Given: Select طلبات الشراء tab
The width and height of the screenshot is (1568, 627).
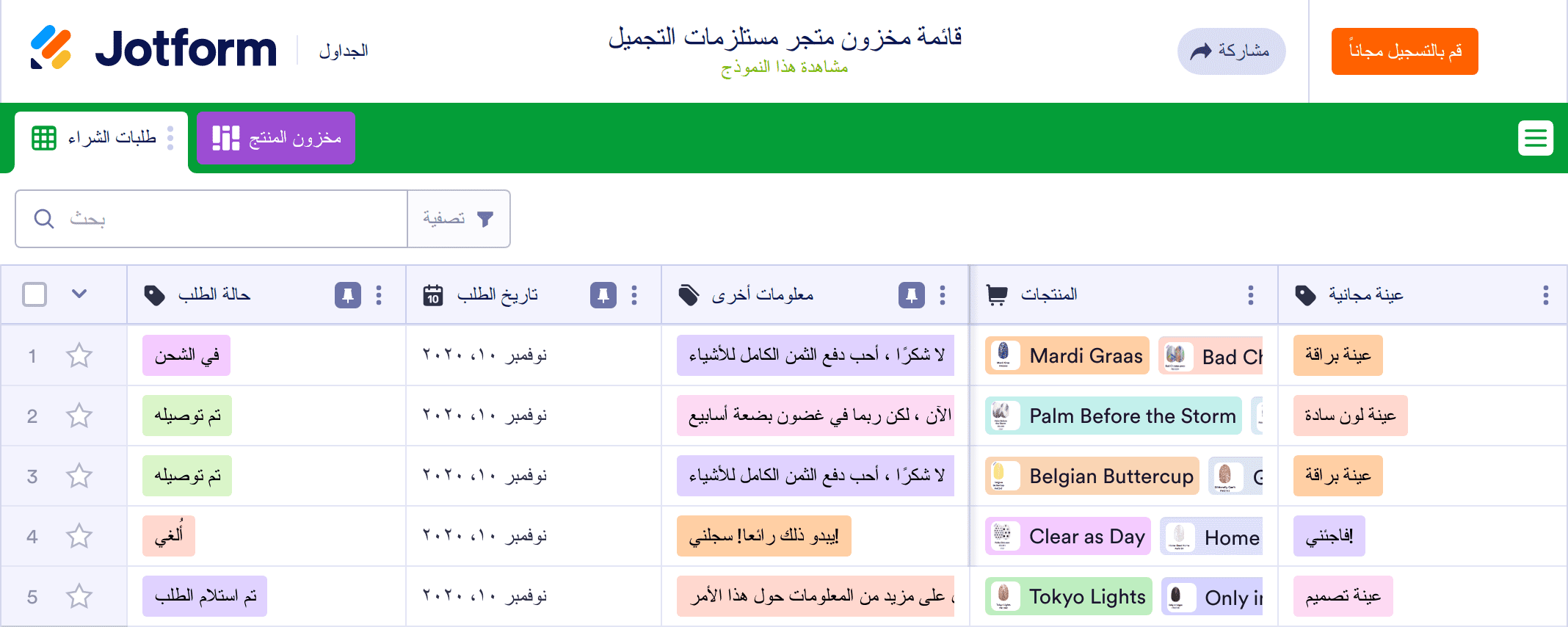Looking at the screenshot, I should [x=95, y=138].
